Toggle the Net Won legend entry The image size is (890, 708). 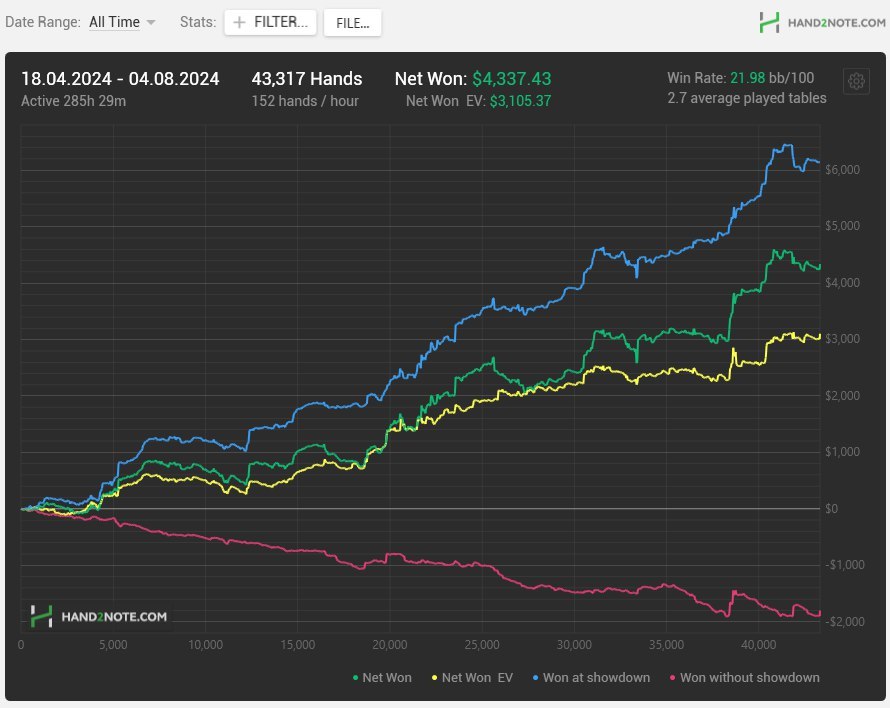[382, 677]
